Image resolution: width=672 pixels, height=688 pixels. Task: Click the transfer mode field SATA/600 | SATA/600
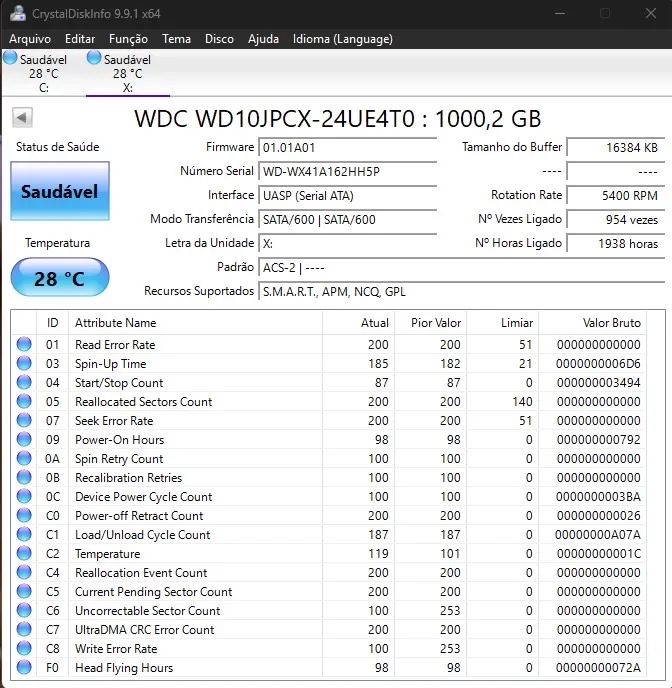(x=347, y=219)
